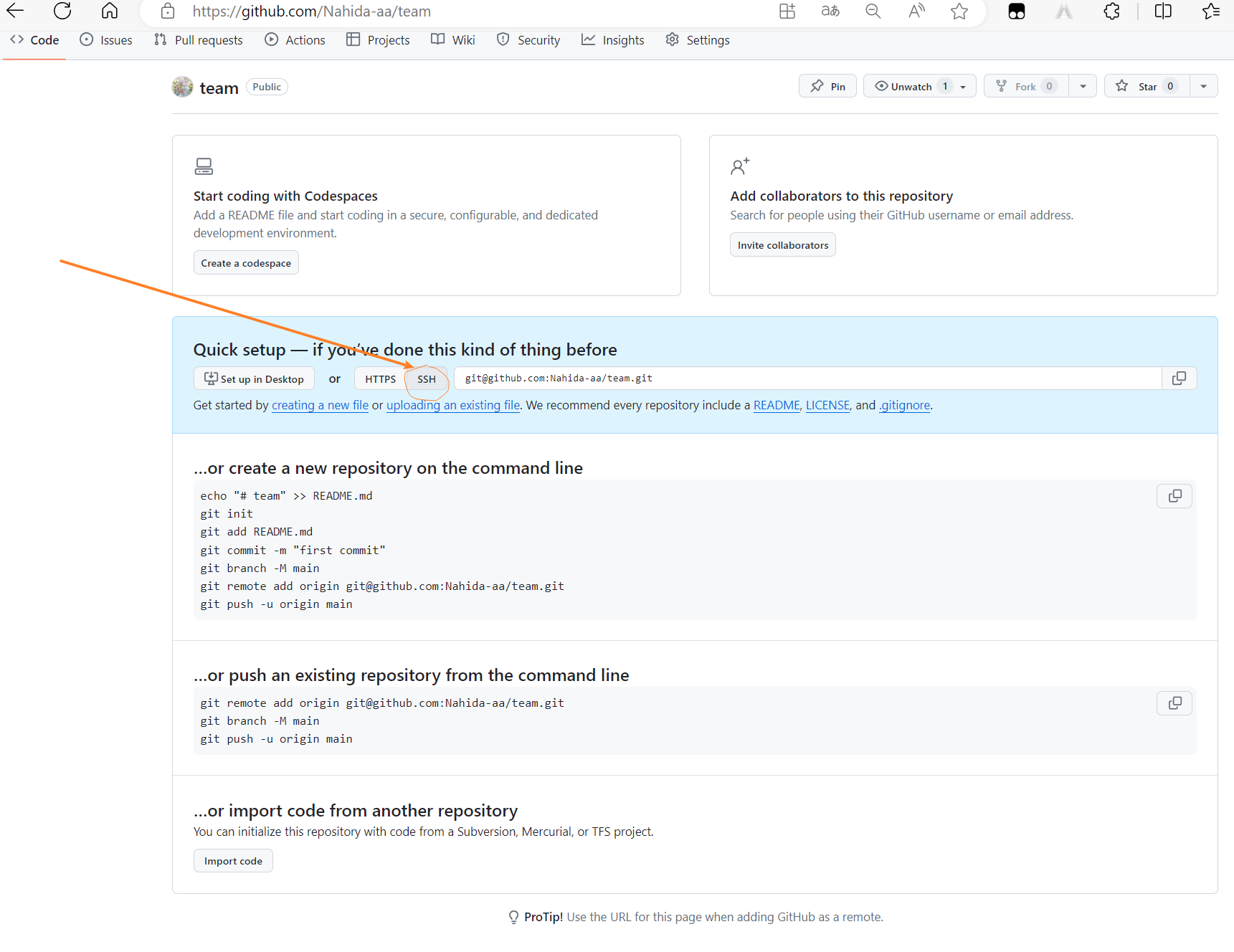Select the HTTPS protocol option
The height and width of the screenshot is (952, 1234).
[x=380, y=379]
